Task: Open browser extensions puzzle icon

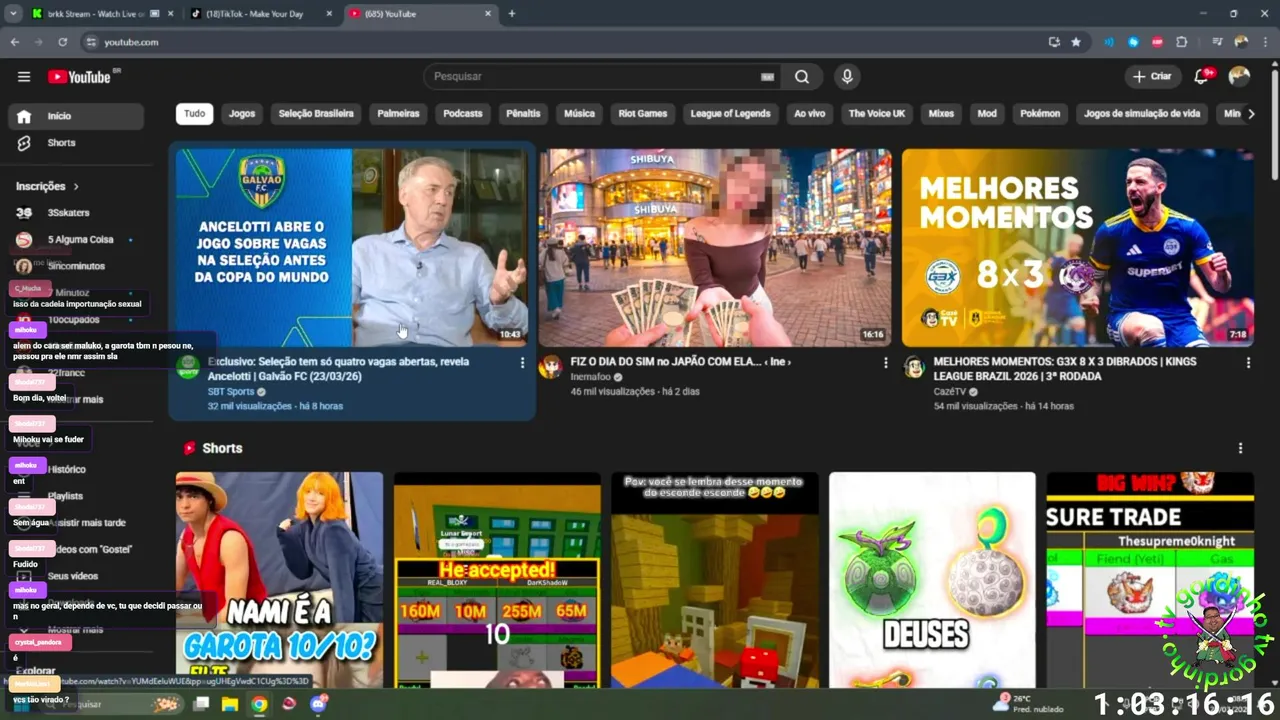Action: pos(1182,42)
